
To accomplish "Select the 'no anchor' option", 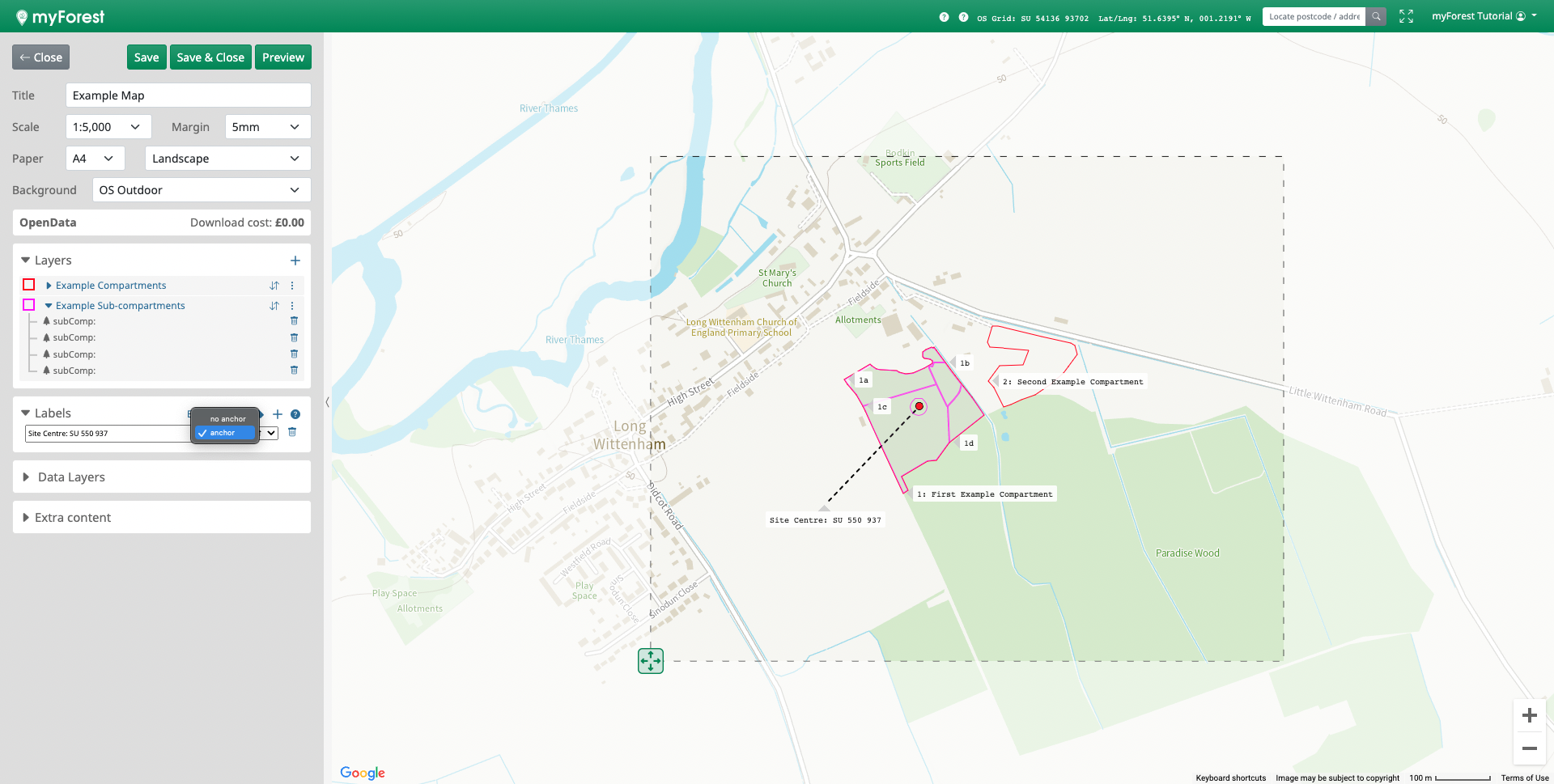I will (227, 419).
